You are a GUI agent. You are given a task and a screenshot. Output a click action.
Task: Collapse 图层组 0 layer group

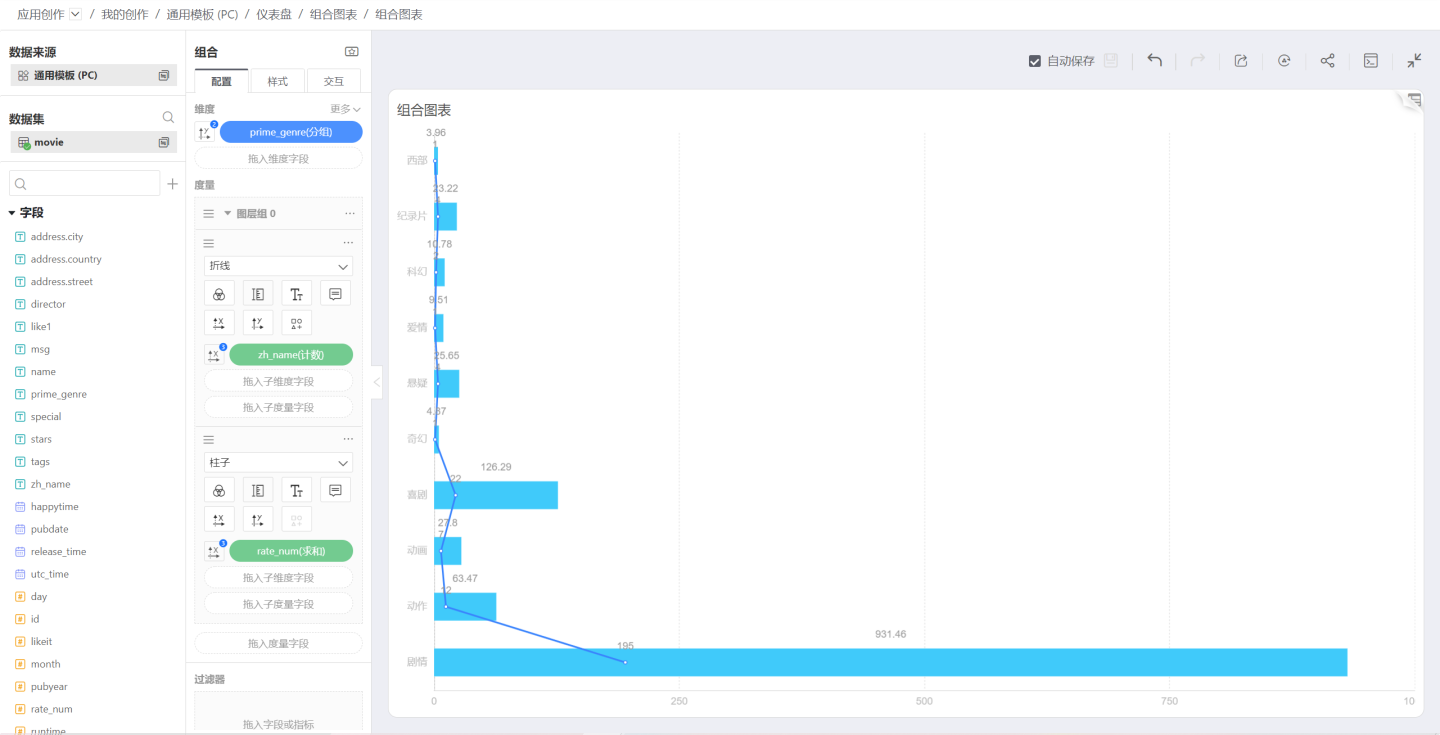[x=227, y=213]
